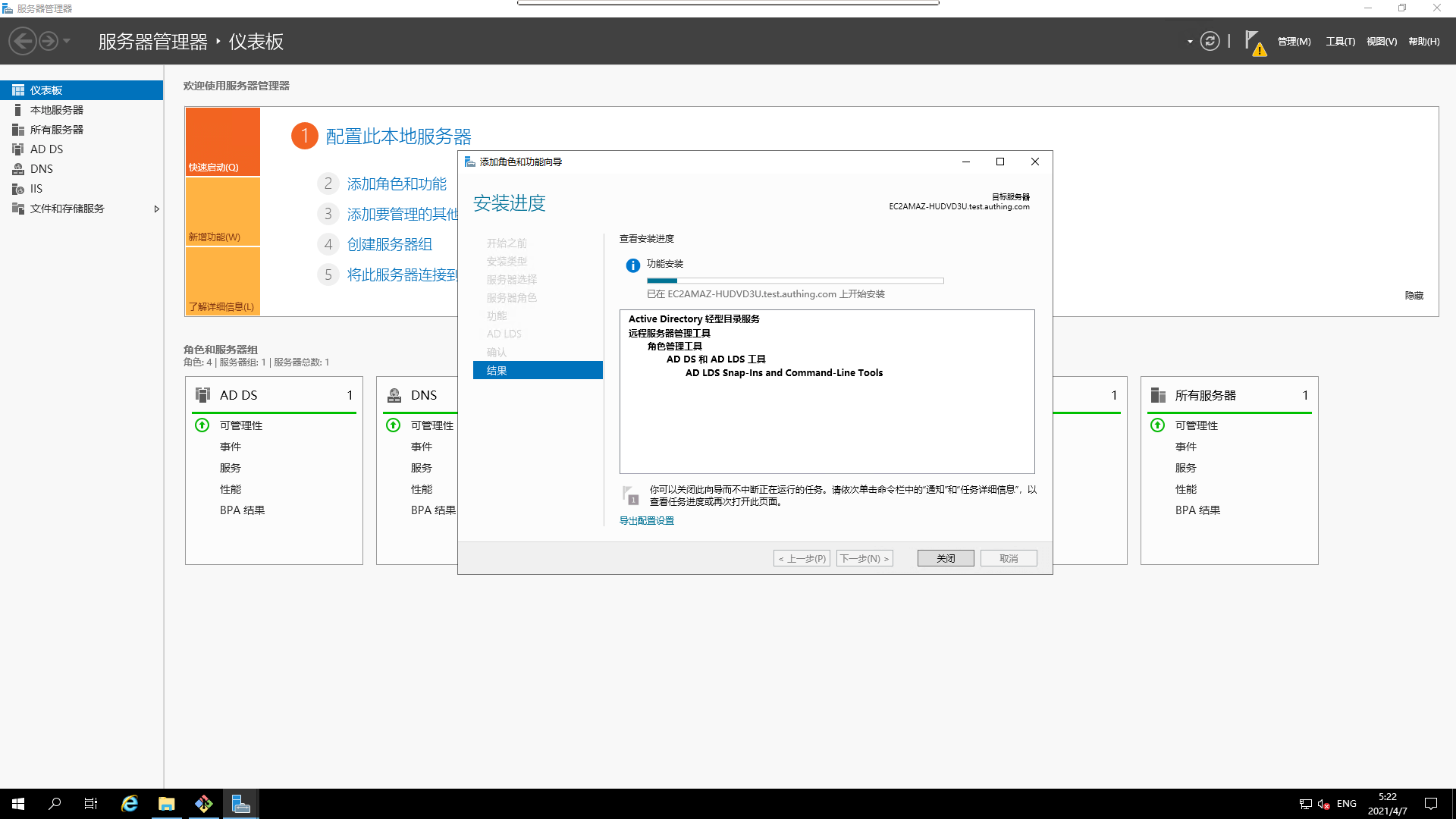Click the 隐藏 link in the welcome panel
Viewport: 1456px width, 819px height.
[1414, 296]
